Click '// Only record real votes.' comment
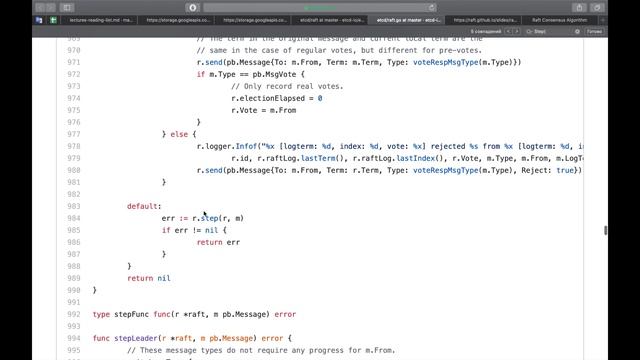The height and width of the screenshot is (360, 640). click(287, 86)
